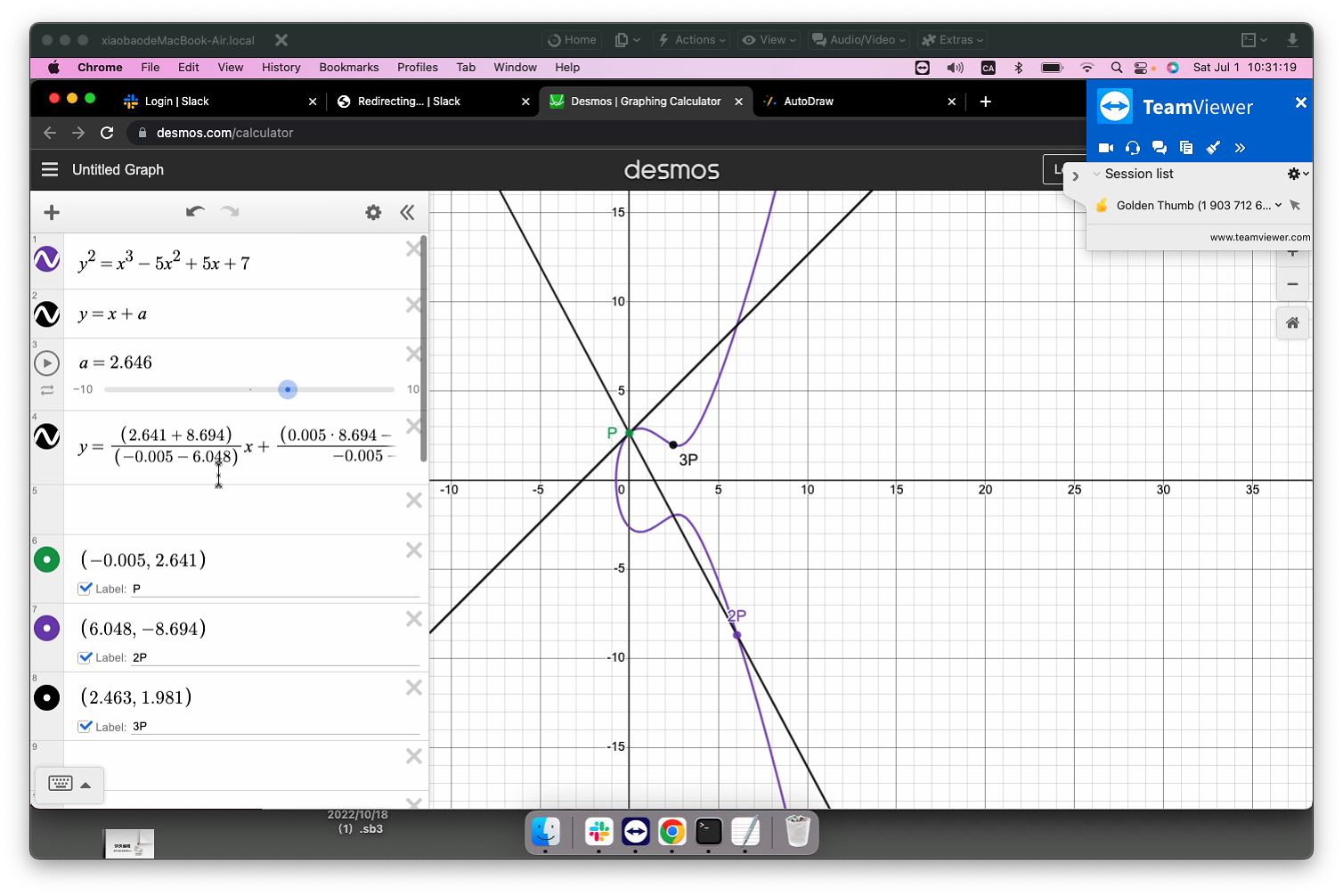This screenshot has height=896, width=1343.
Task: Show more TeamViewer toolbar options
Action: (x=1240, y=148)
